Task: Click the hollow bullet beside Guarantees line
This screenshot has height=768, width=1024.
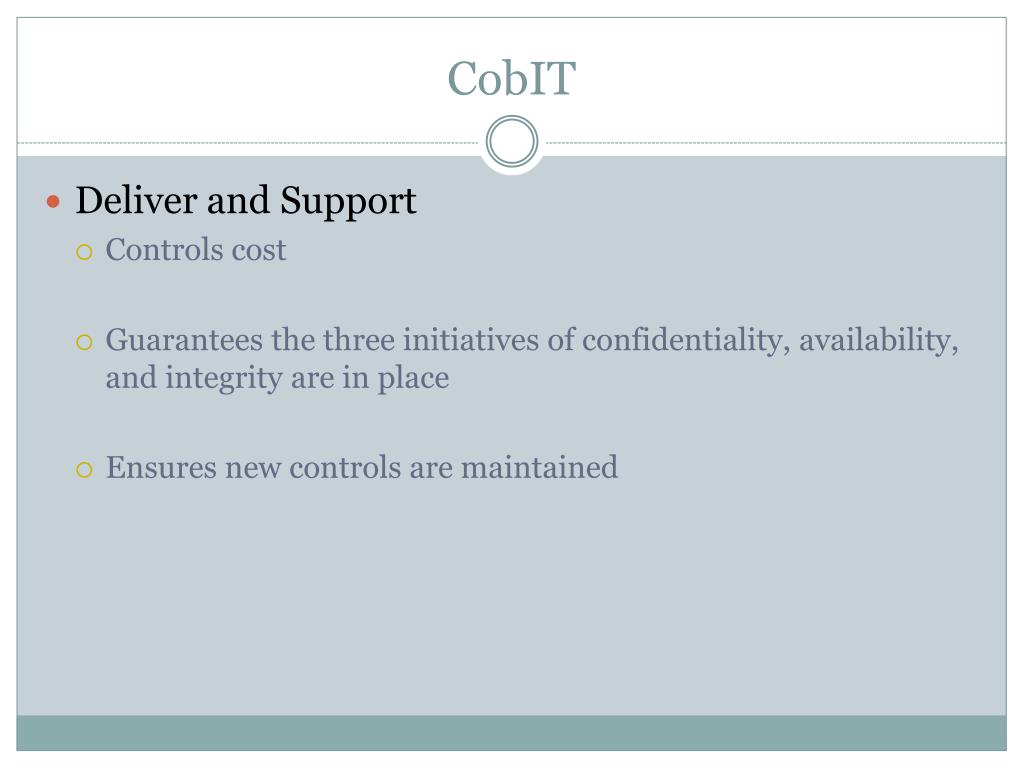Action: point(84,343)
